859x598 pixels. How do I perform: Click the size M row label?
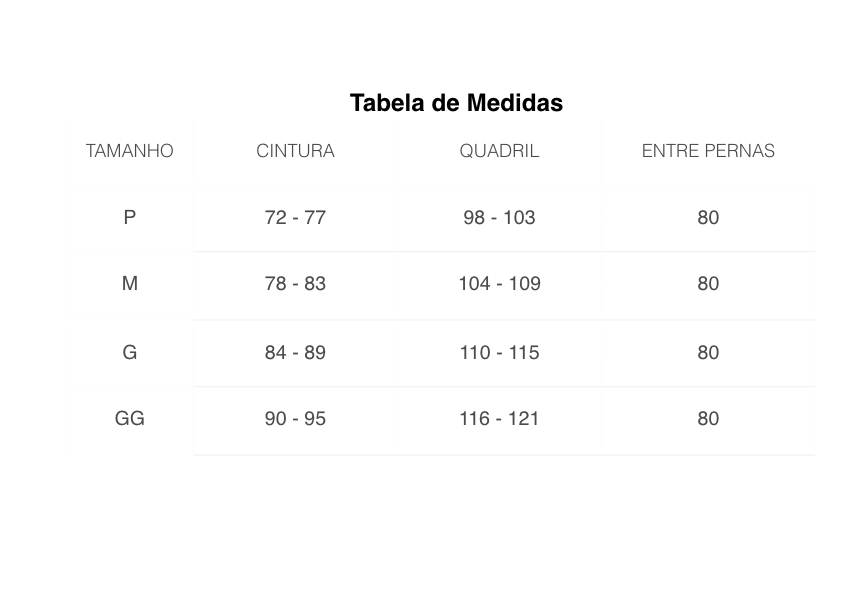coord(130,284)
